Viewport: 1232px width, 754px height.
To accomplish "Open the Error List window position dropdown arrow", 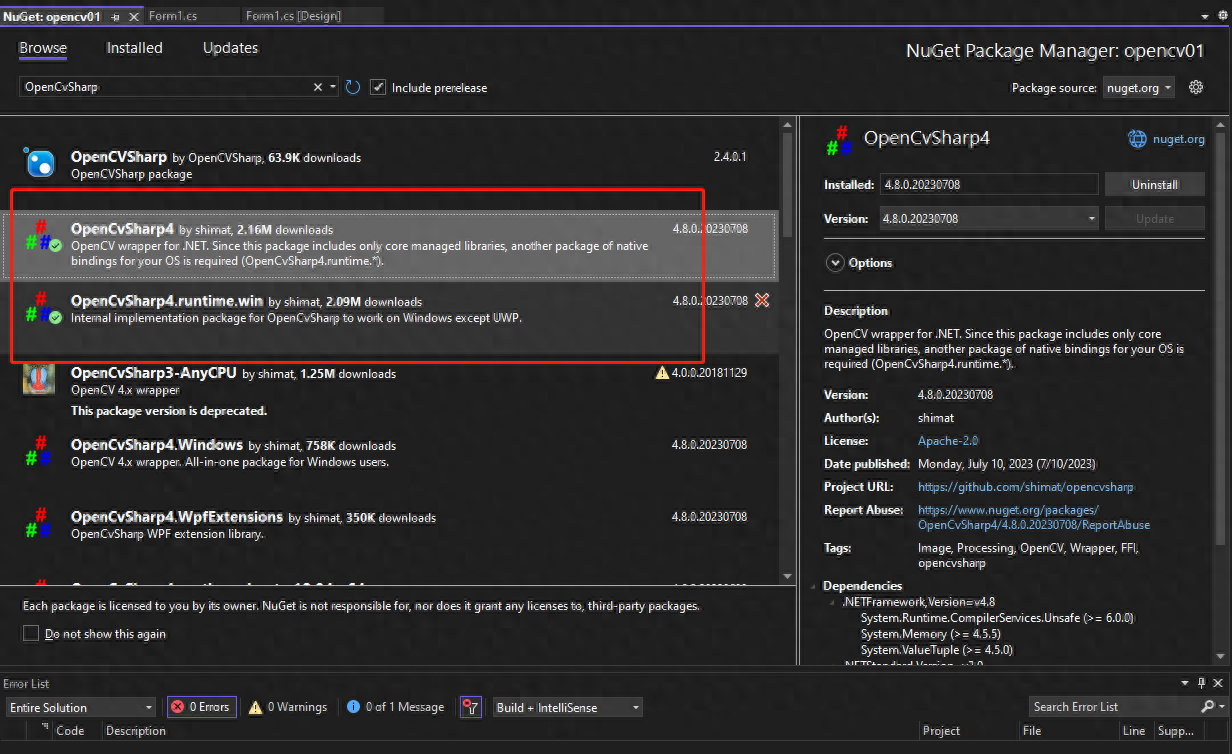I will [x=1187, y=683].
